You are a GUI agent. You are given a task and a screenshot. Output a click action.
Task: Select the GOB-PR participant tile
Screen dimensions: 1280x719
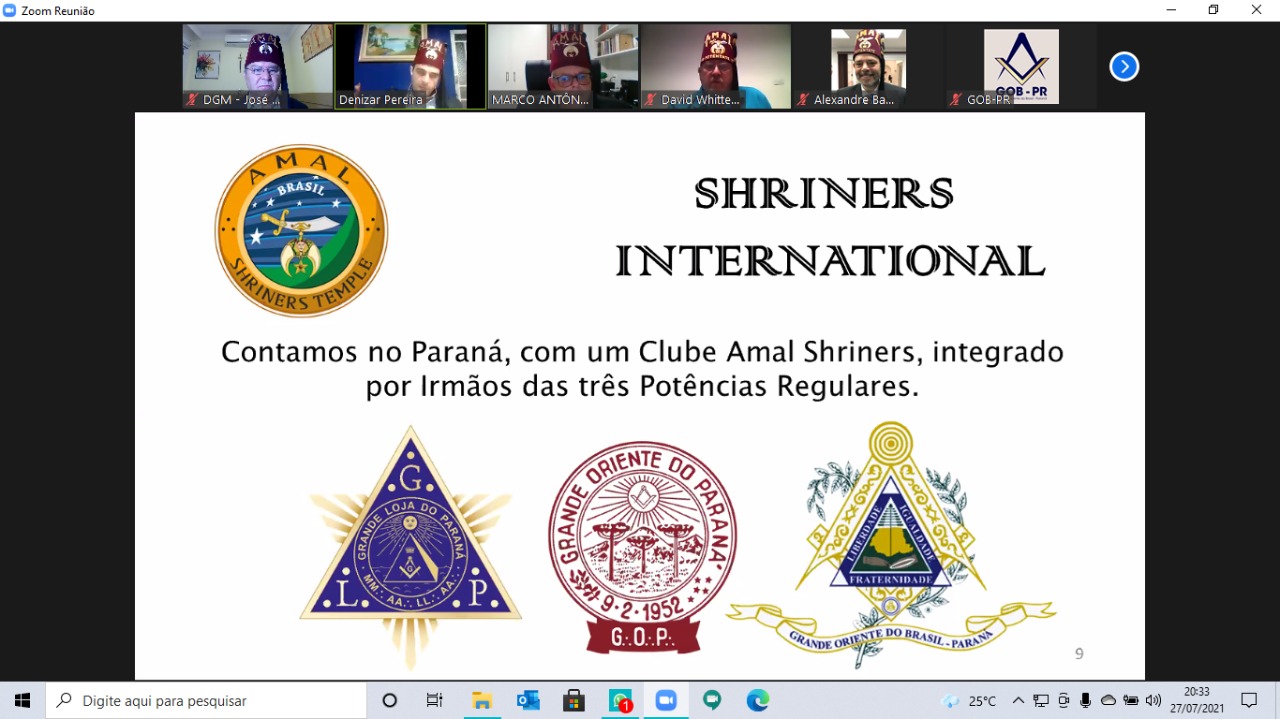click(x=1020, y=66)
